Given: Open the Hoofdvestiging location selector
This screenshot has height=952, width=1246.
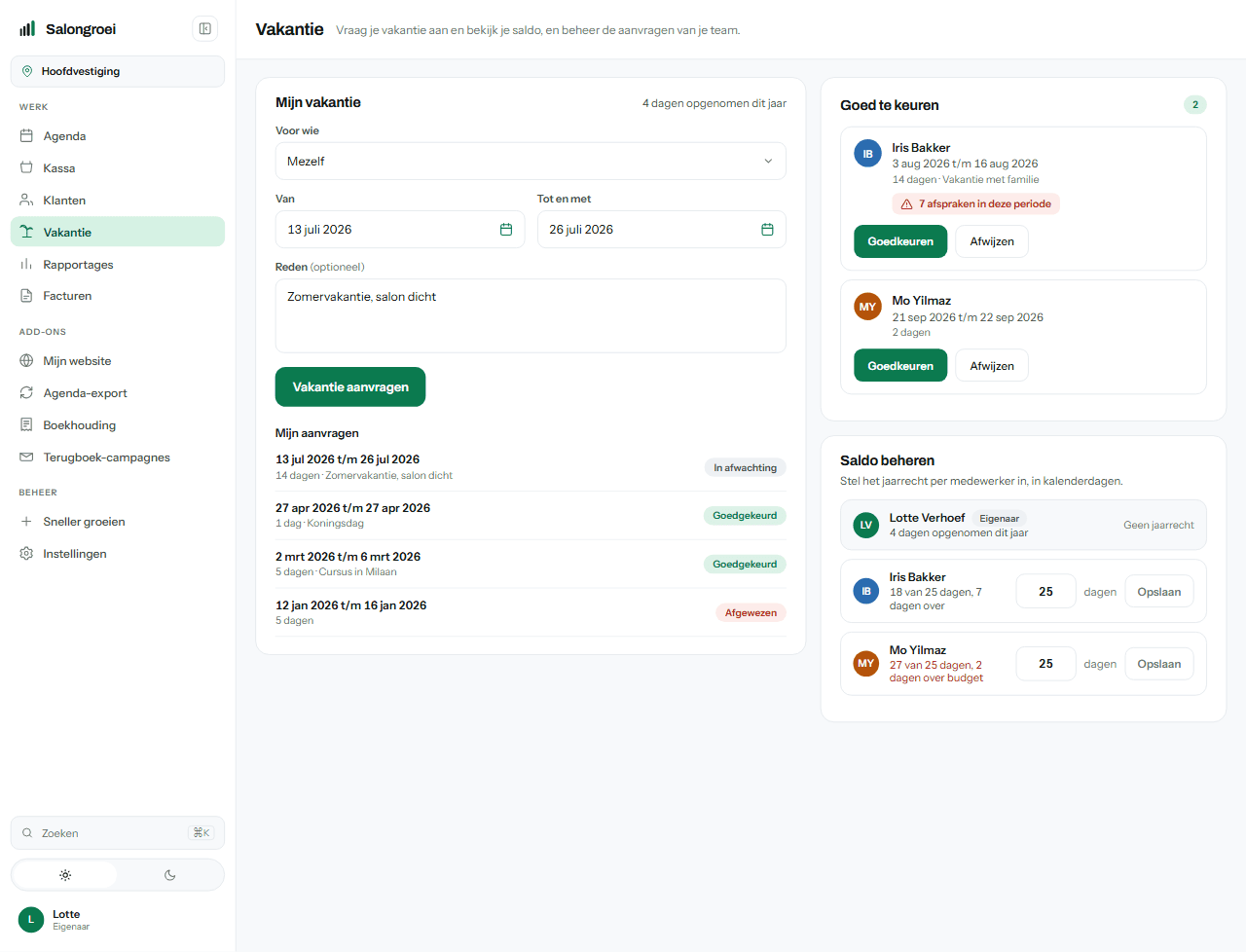Looking at the screenshot, I should click(118, 71).
